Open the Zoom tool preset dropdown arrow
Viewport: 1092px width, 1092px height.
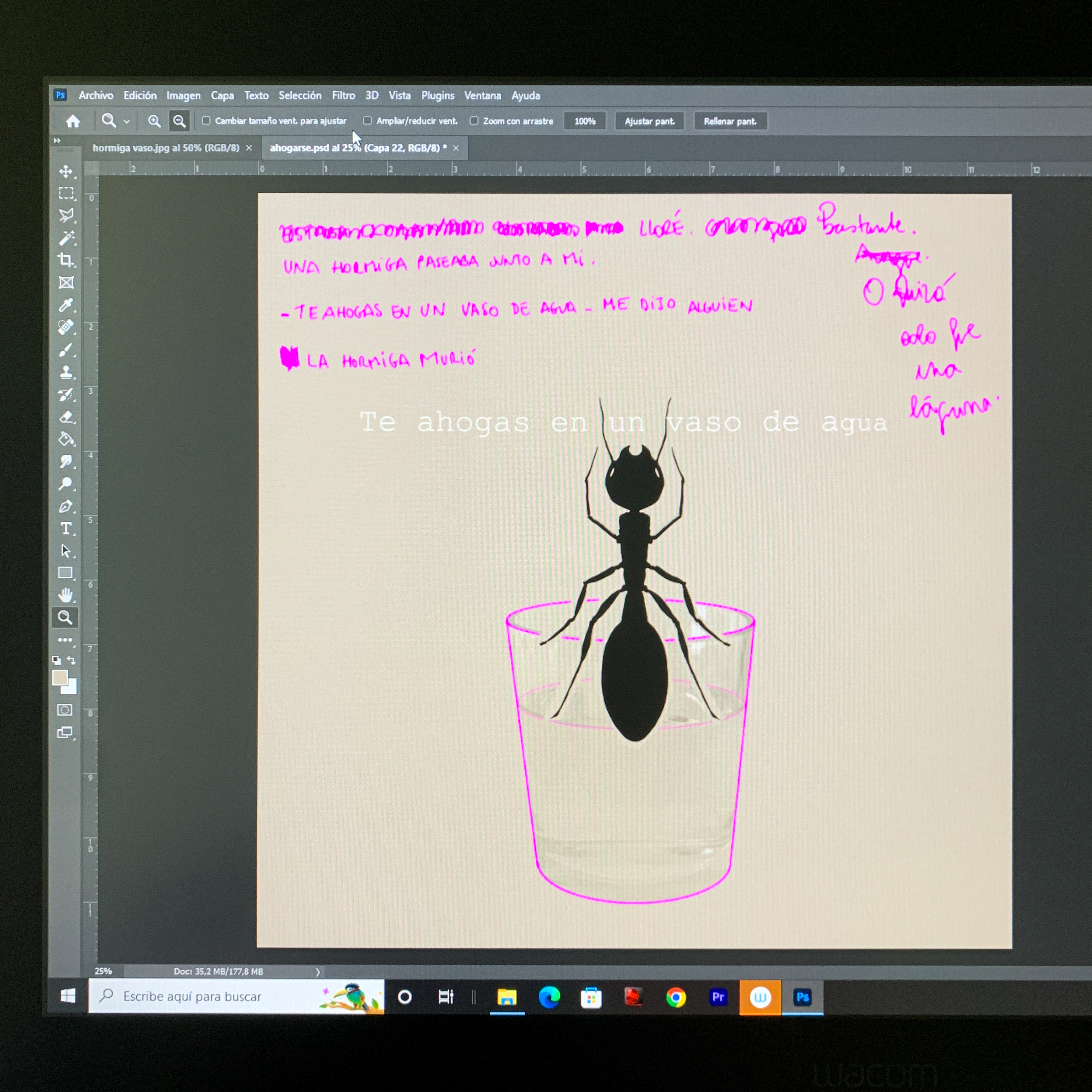127,122
